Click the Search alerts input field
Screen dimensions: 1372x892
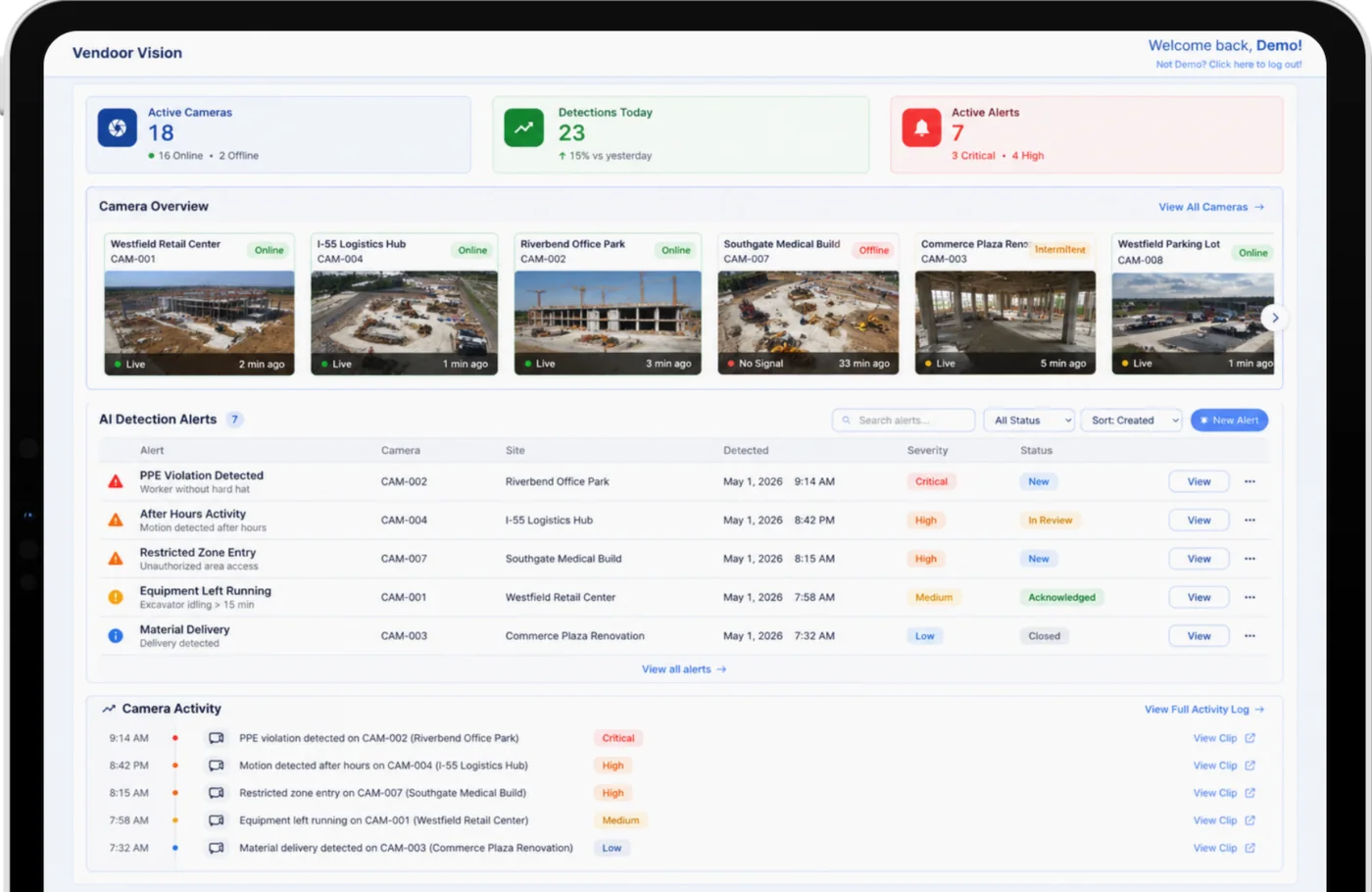(904, 421)
